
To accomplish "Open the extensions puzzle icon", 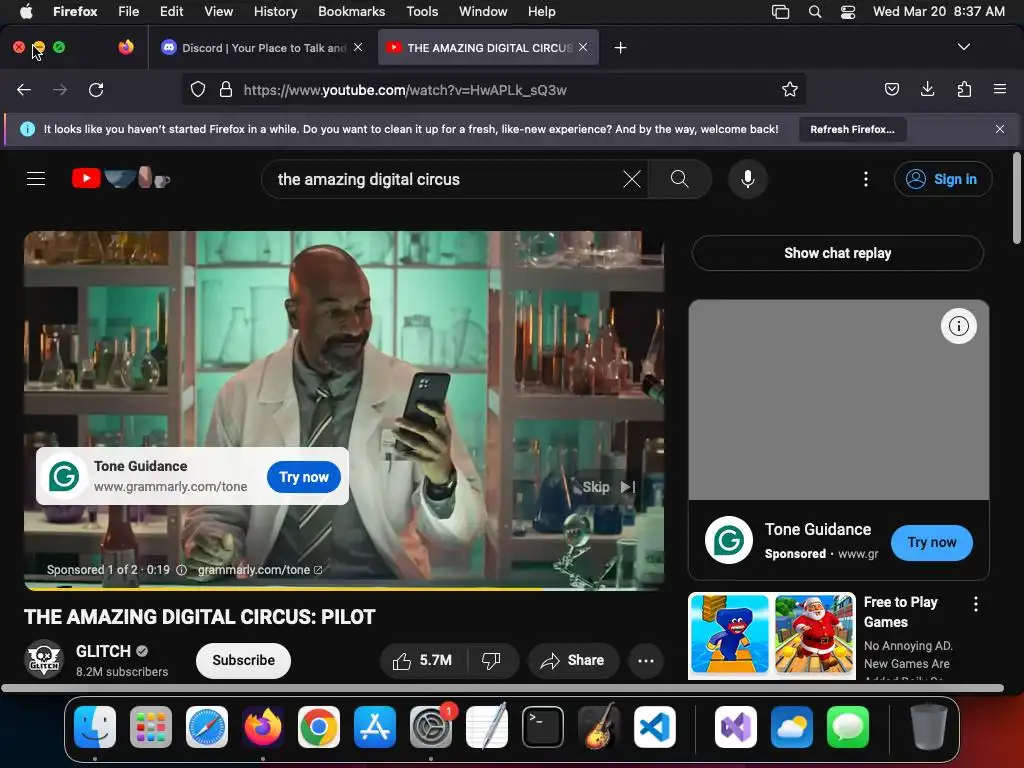I will [x=964, y=89].
